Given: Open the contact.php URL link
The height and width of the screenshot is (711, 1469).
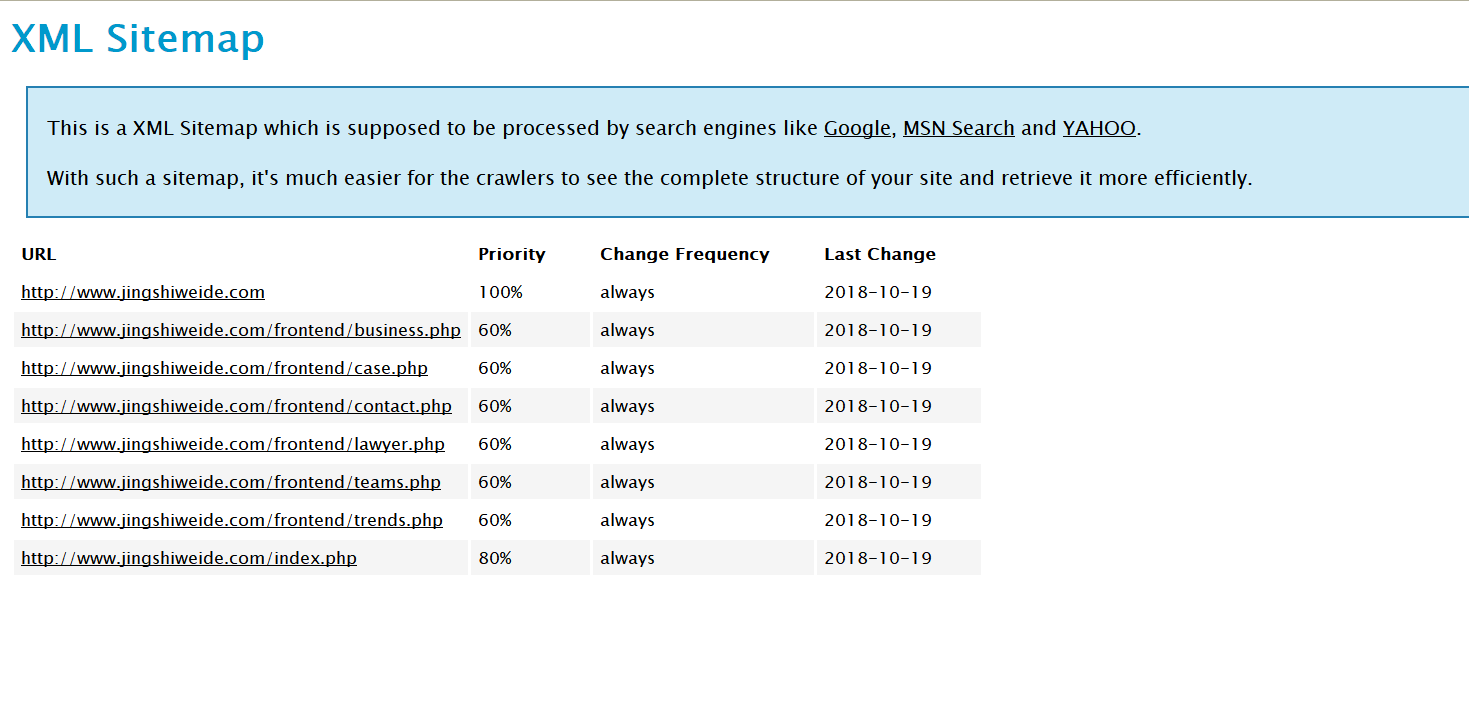Looking at the screenshot, I should (x=236, y=407).
